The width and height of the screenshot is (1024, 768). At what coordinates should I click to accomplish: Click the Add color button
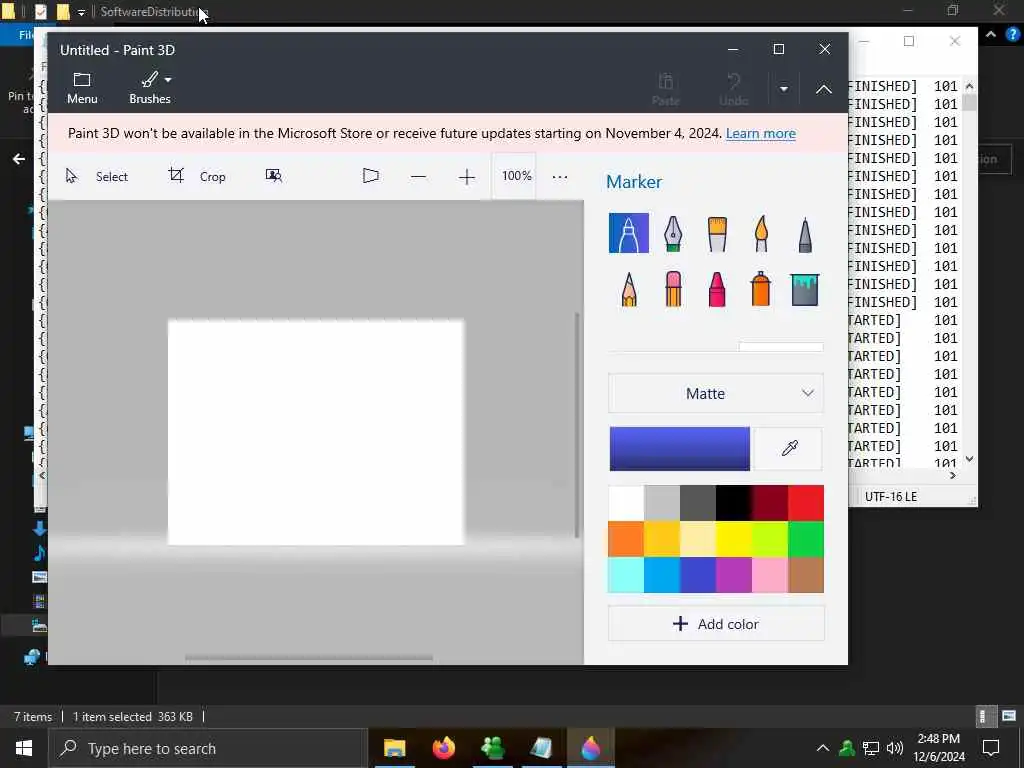coord(716,624)
